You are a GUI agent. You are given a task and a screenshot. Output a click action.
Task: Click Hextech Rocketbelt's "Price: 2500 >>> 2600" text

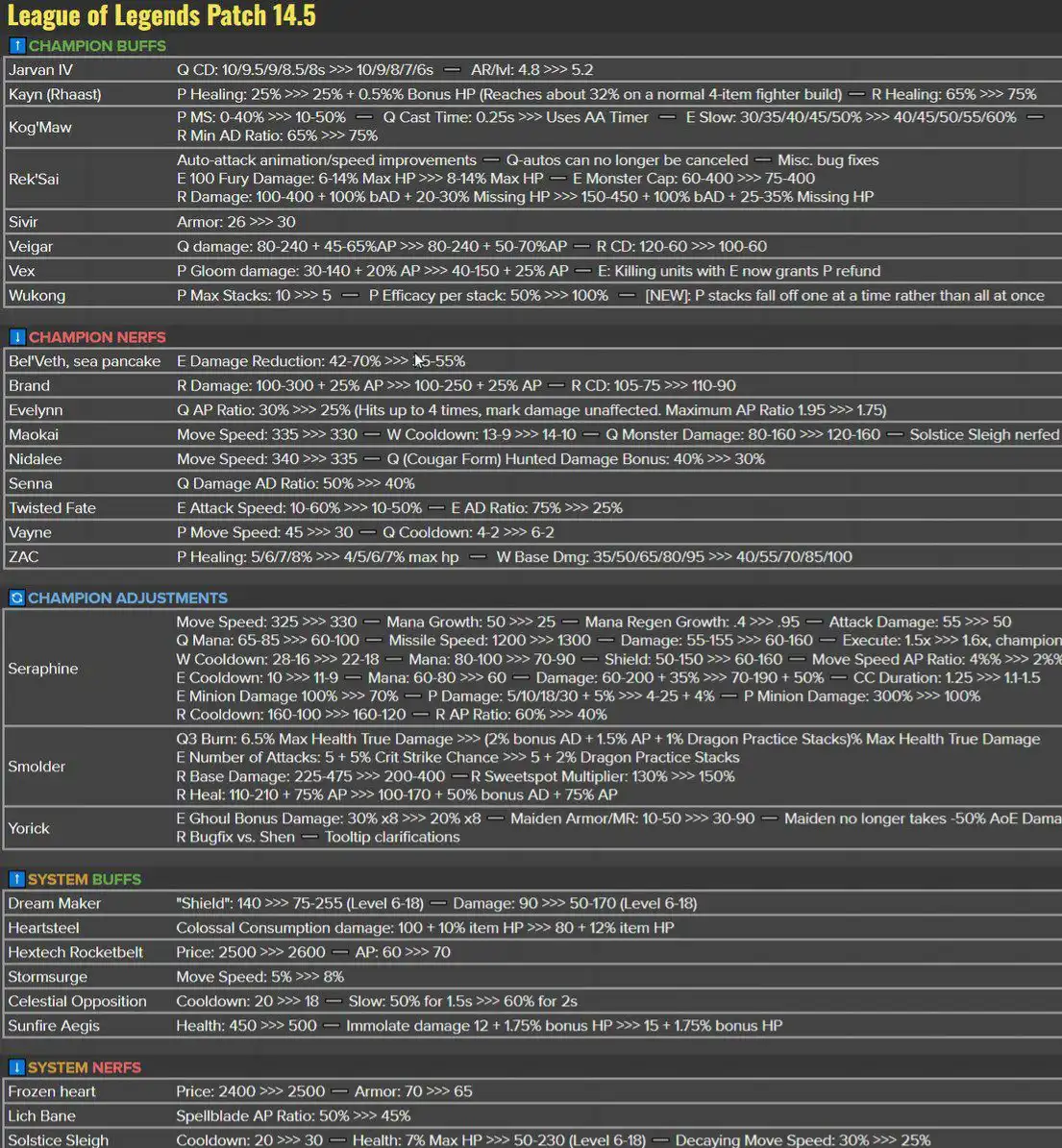pyautogui.click(x=251, y=952)
